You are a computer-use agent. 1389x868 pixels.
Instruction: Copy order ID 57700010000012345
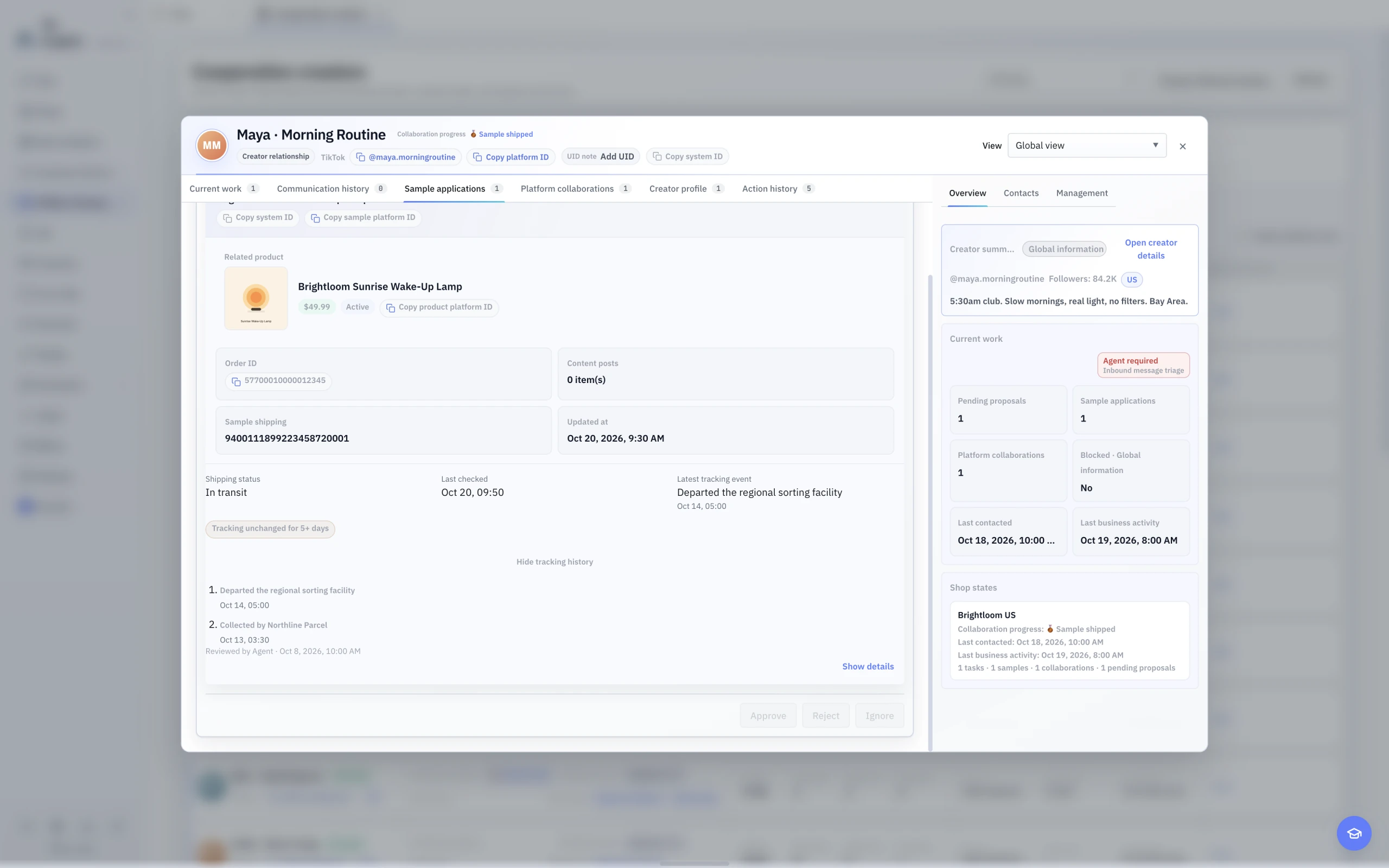[x=278, y=381]
